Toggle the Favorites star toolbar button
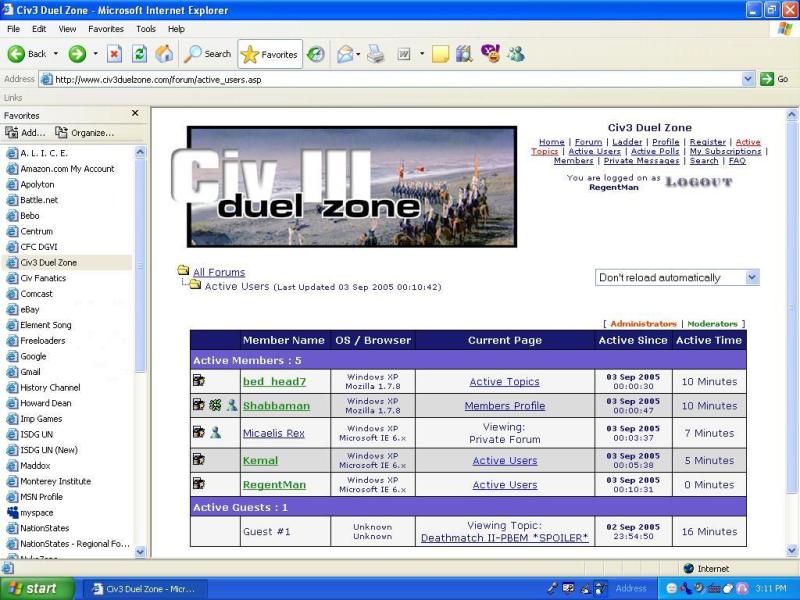800x600 pixels. point(270,54)
